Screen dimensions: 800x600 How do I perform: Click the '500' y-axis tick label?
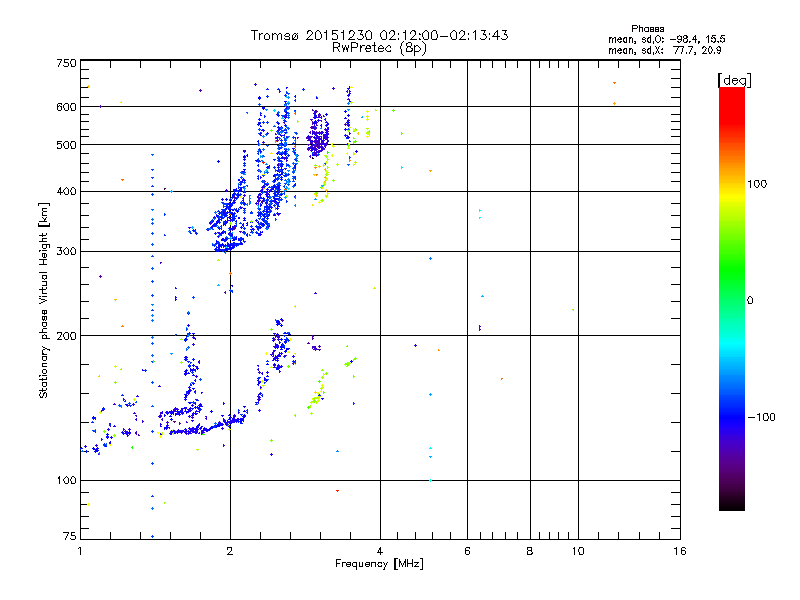click(66, 145)
